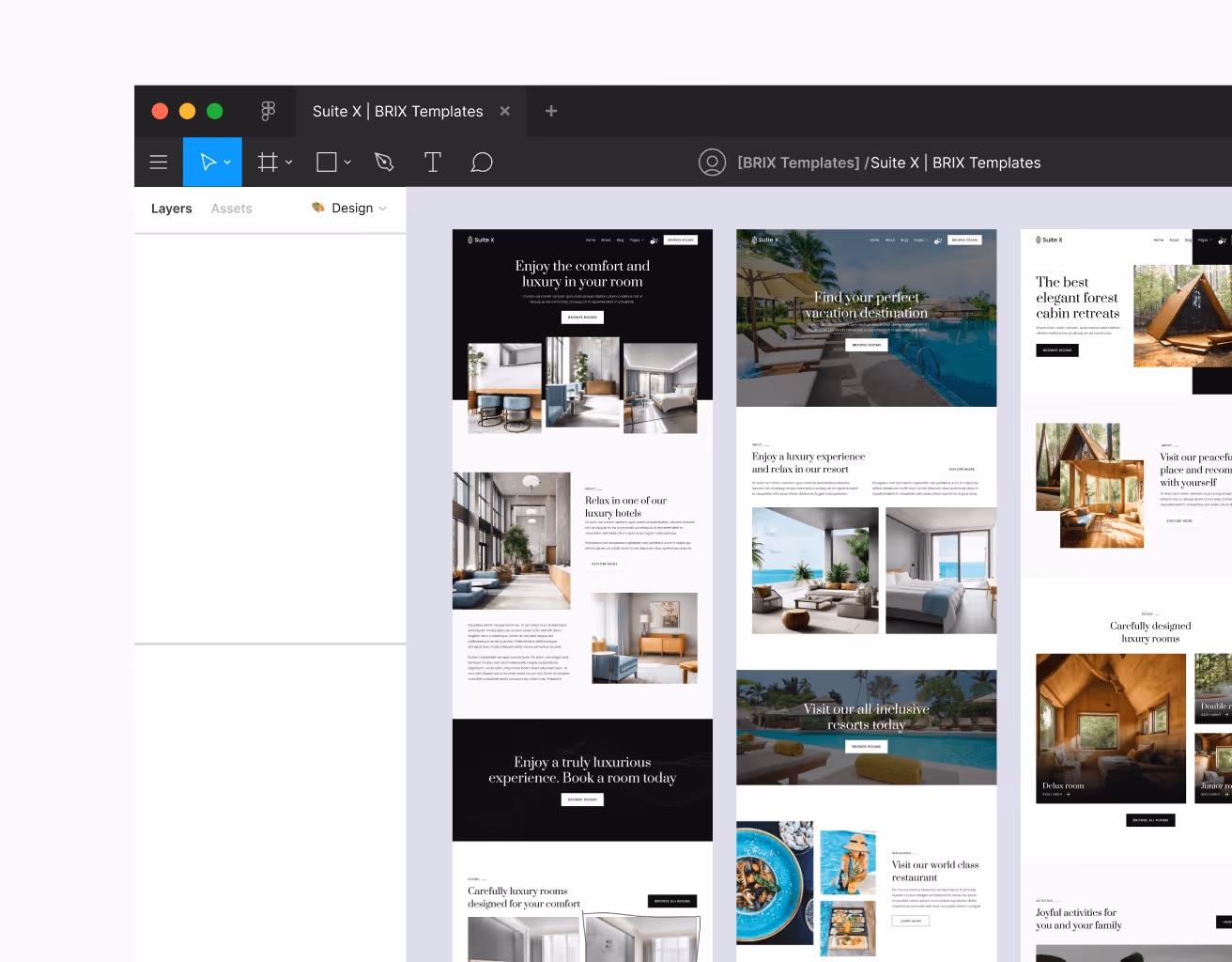Viewport: 1232px width, 962px height.
Task: Expand the Shape tool dropdown arrow
Action: (347, 162)
